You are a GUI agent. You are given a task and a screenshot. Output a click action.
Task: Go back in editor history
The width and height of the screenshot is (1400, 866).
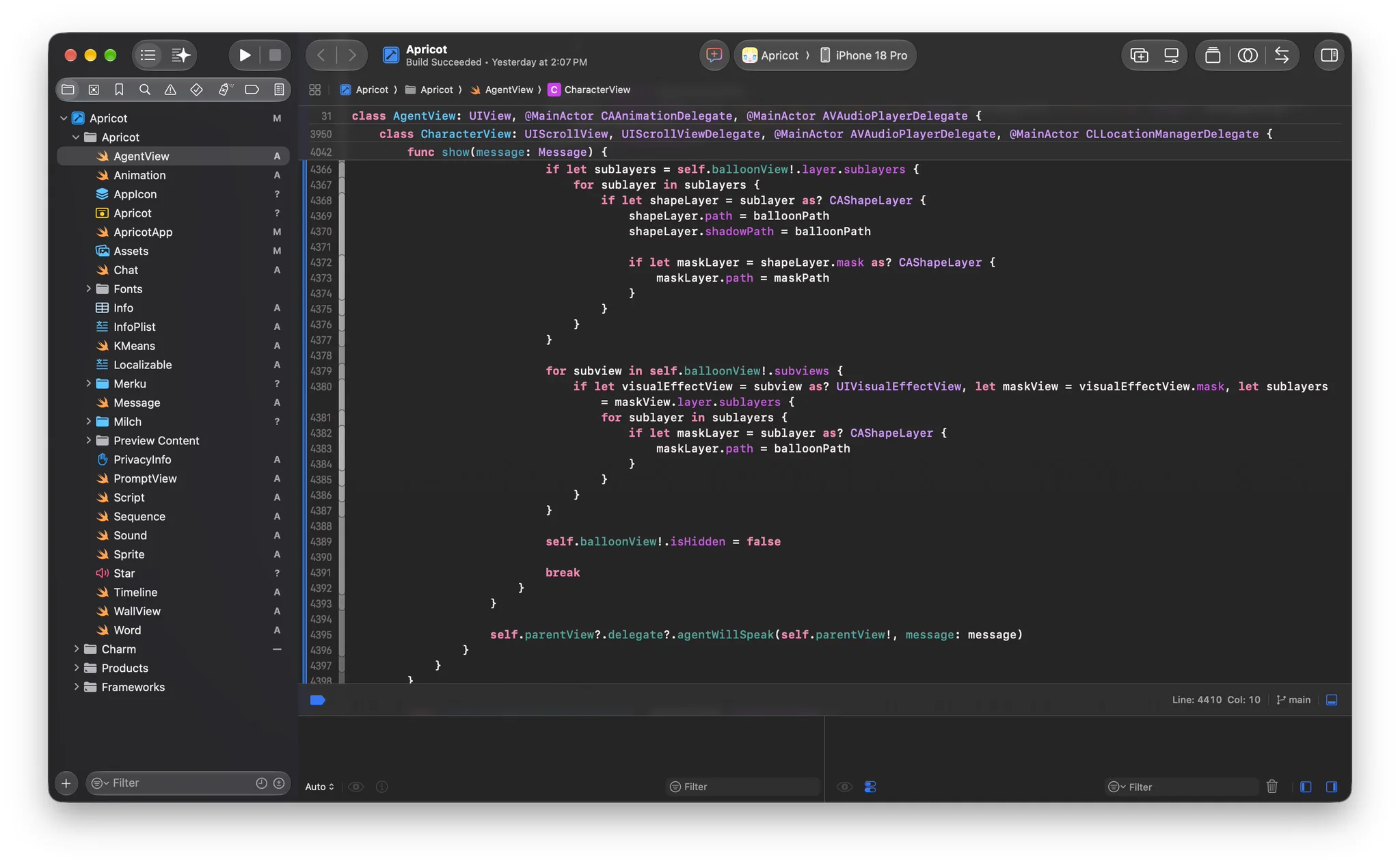(x=321, y=55)
